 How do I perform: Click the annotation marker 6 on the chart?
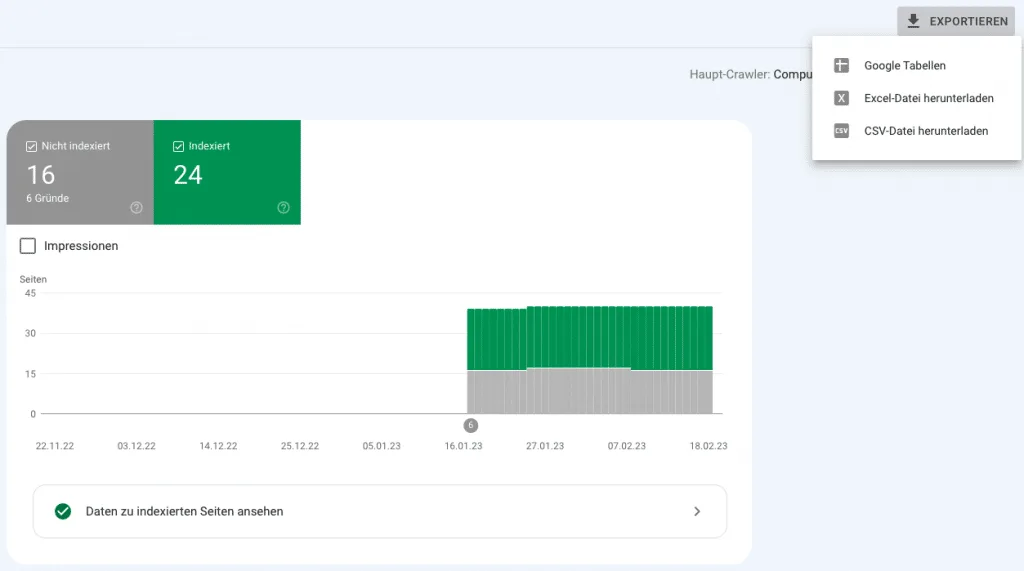point(471,425)
